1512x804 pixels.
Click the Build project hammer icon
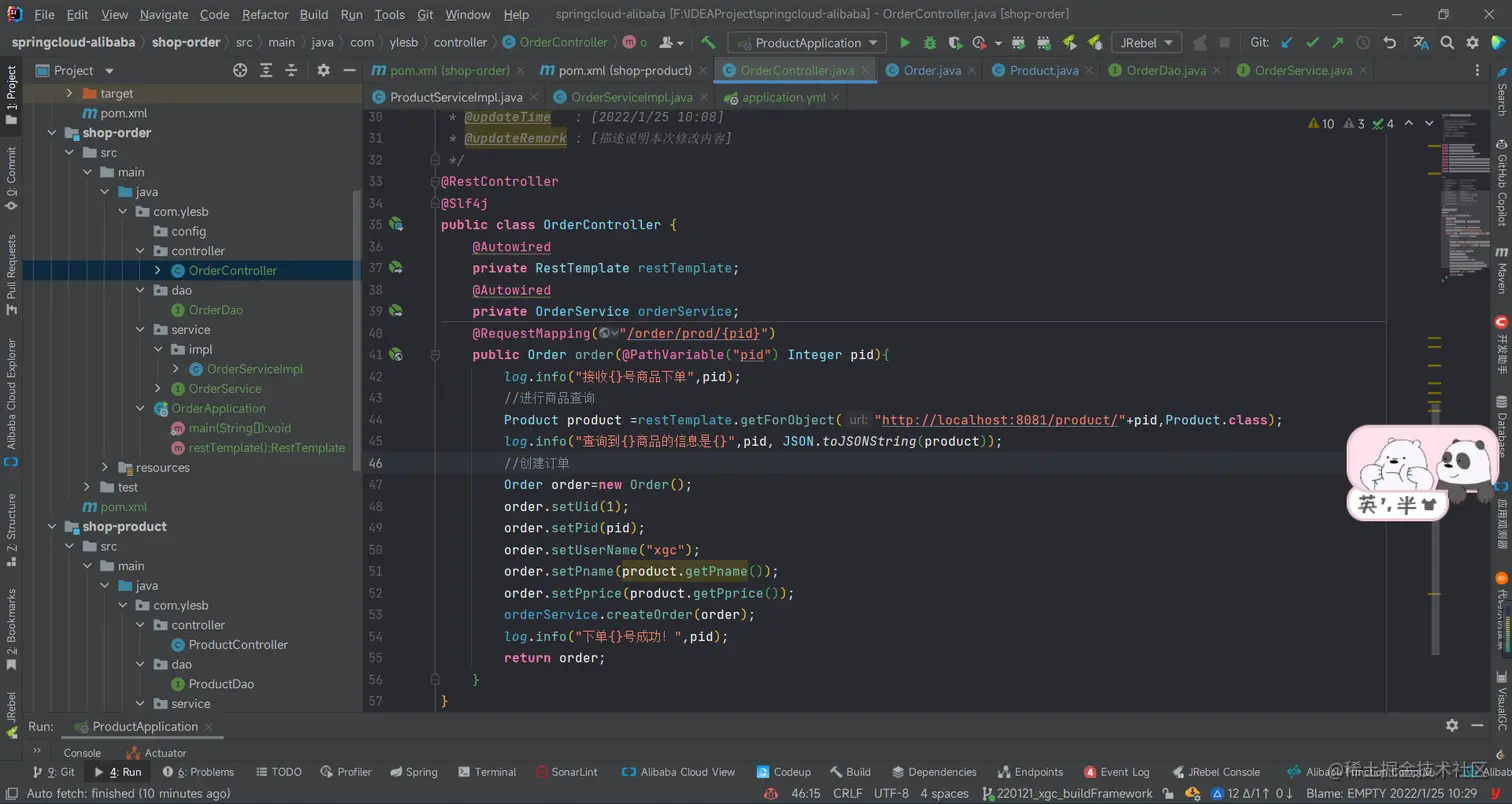[x=708, y=43]
